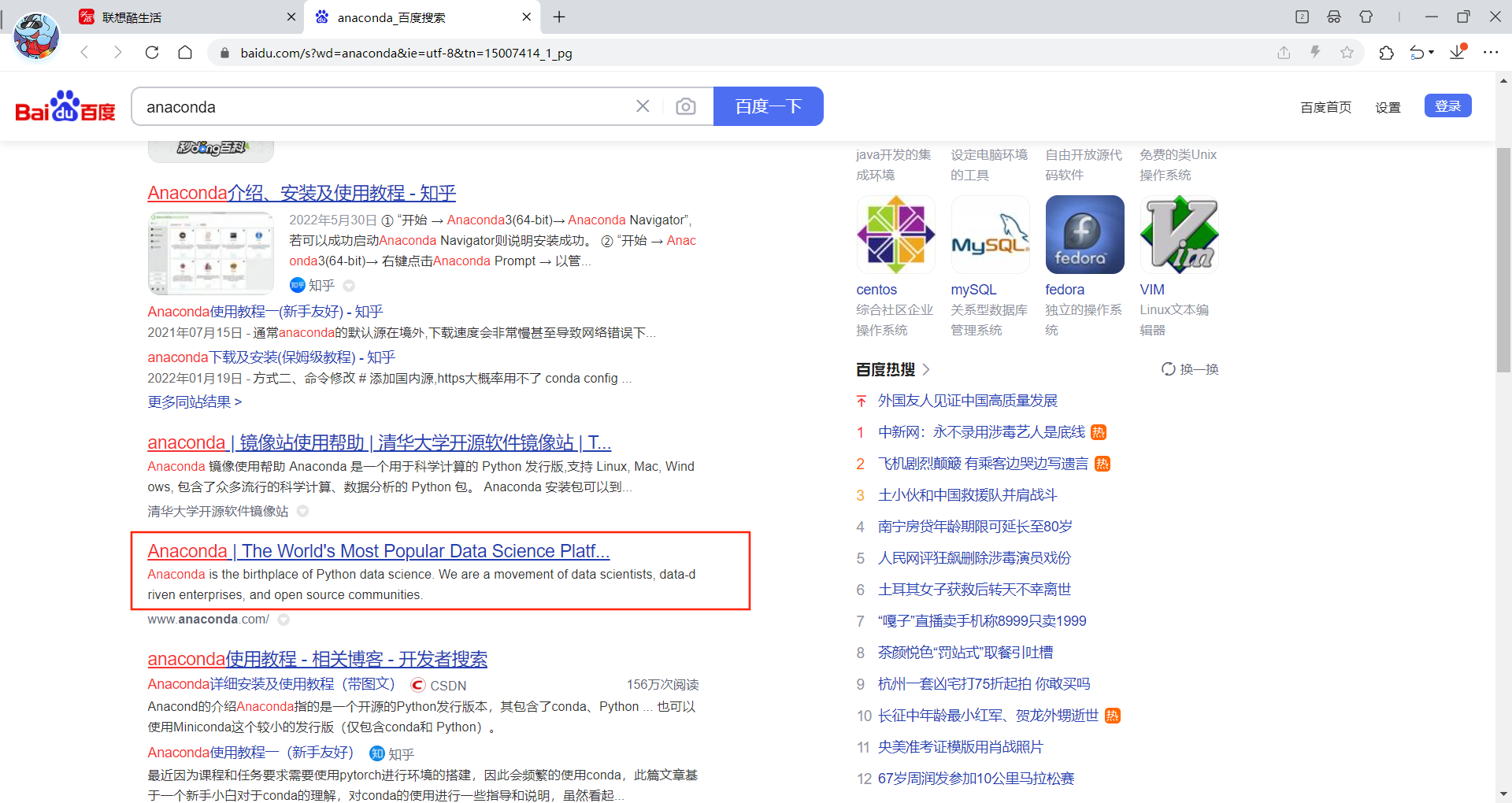Click the Zhihu result screenshot thumbnail
The width and height of the screenshot is (1512, 803).
pos(210,253)
